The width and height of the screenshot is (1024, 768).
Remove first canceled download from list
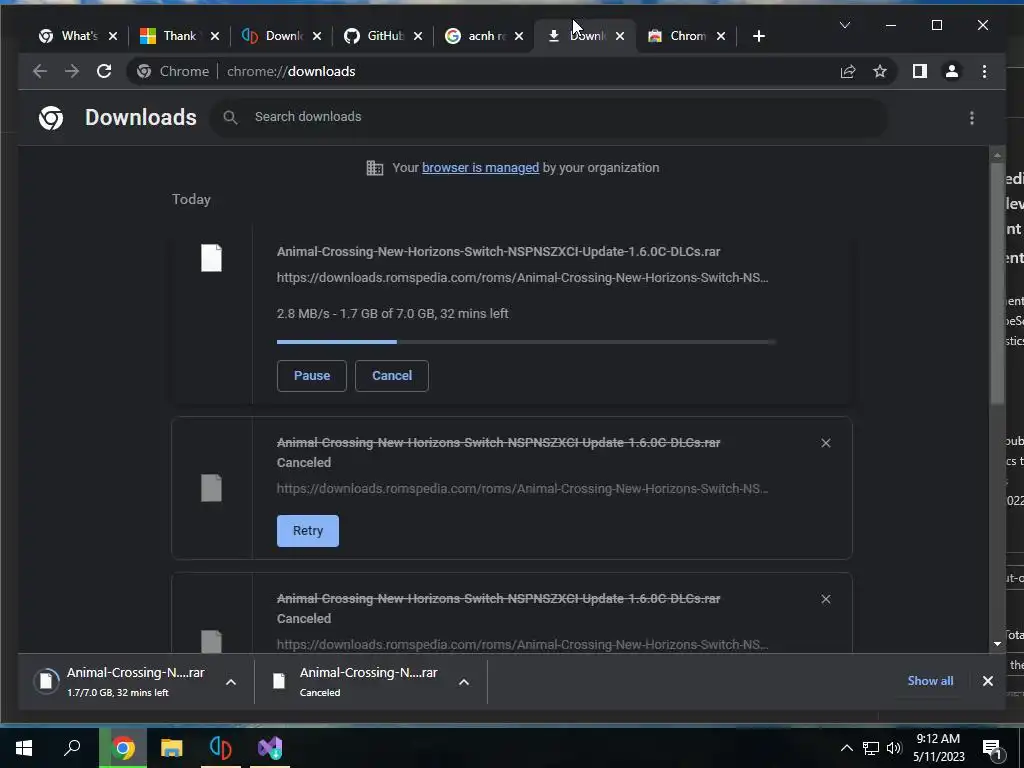825,443
